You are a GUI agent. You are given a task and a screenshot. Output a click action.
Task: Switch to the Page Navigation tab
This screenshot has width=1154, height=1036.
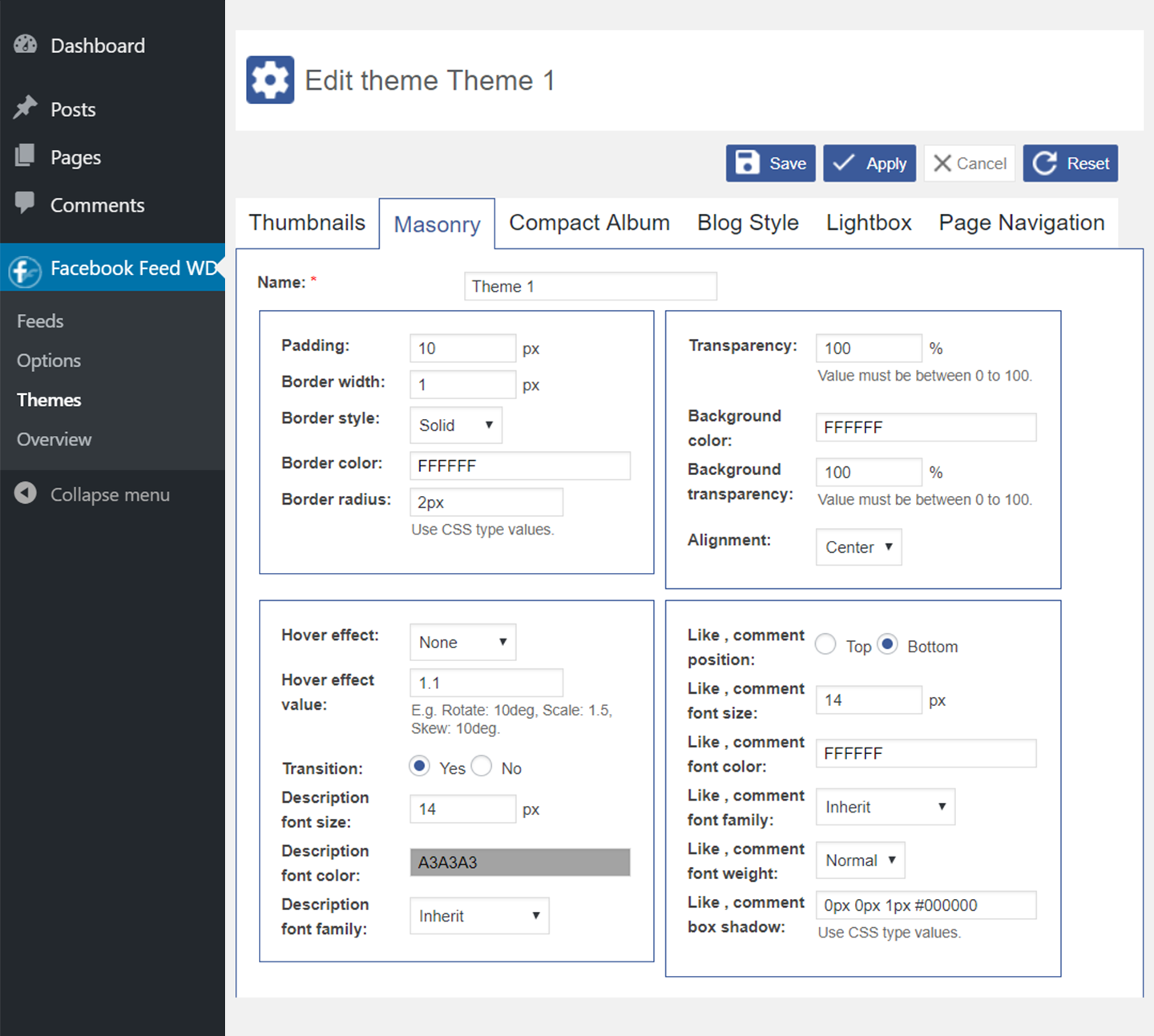coord(1022,223)
